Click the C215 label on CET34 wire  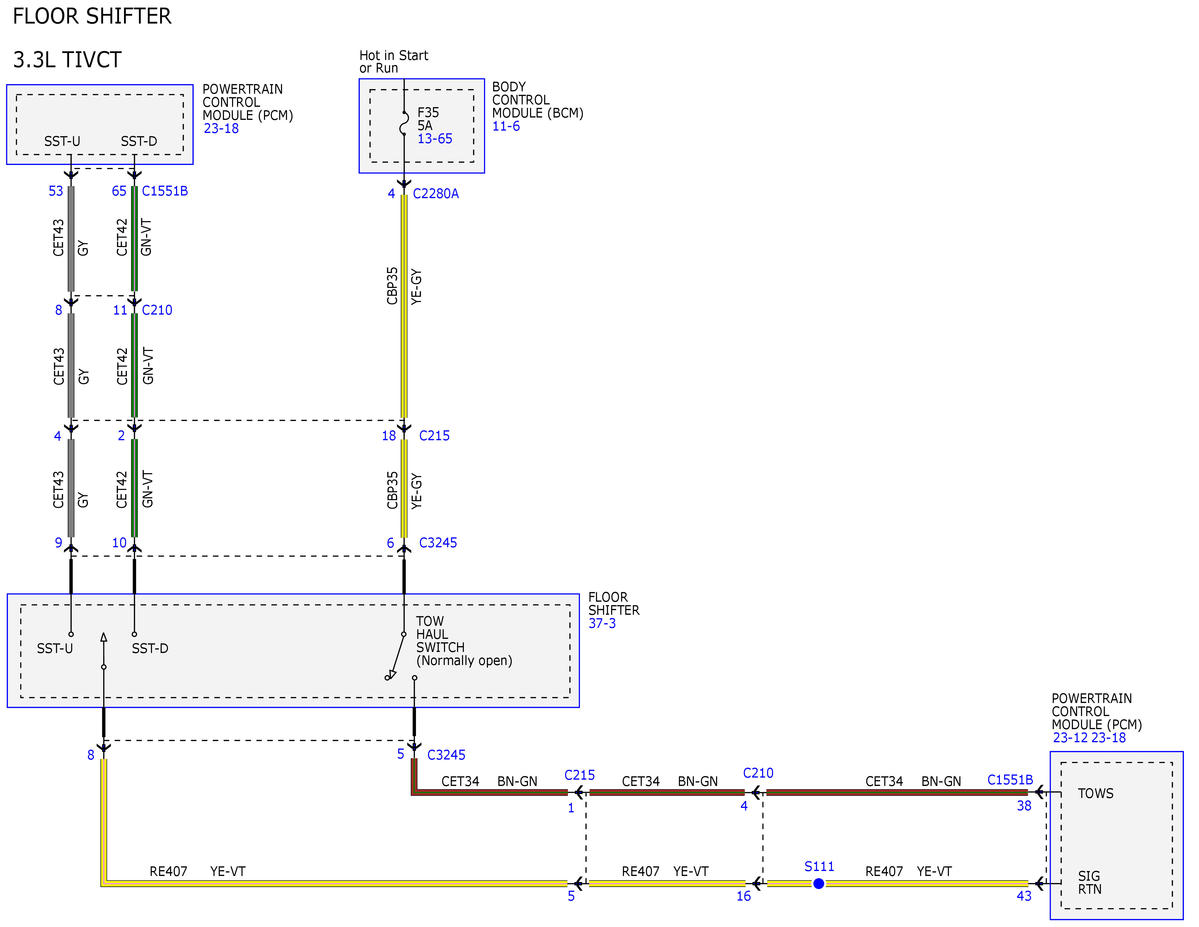pos(580,776)
